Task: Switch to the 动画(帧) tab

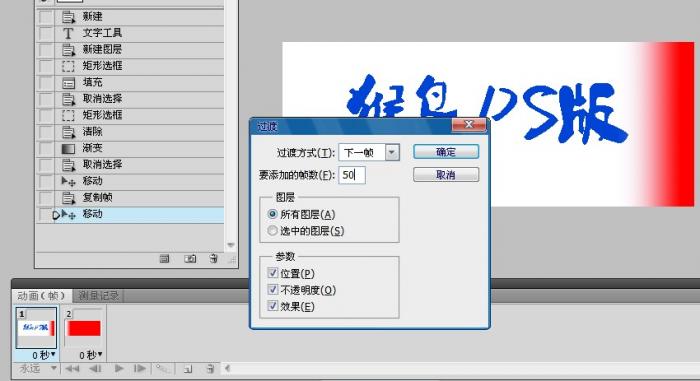Action: click(x=42, y=296)
